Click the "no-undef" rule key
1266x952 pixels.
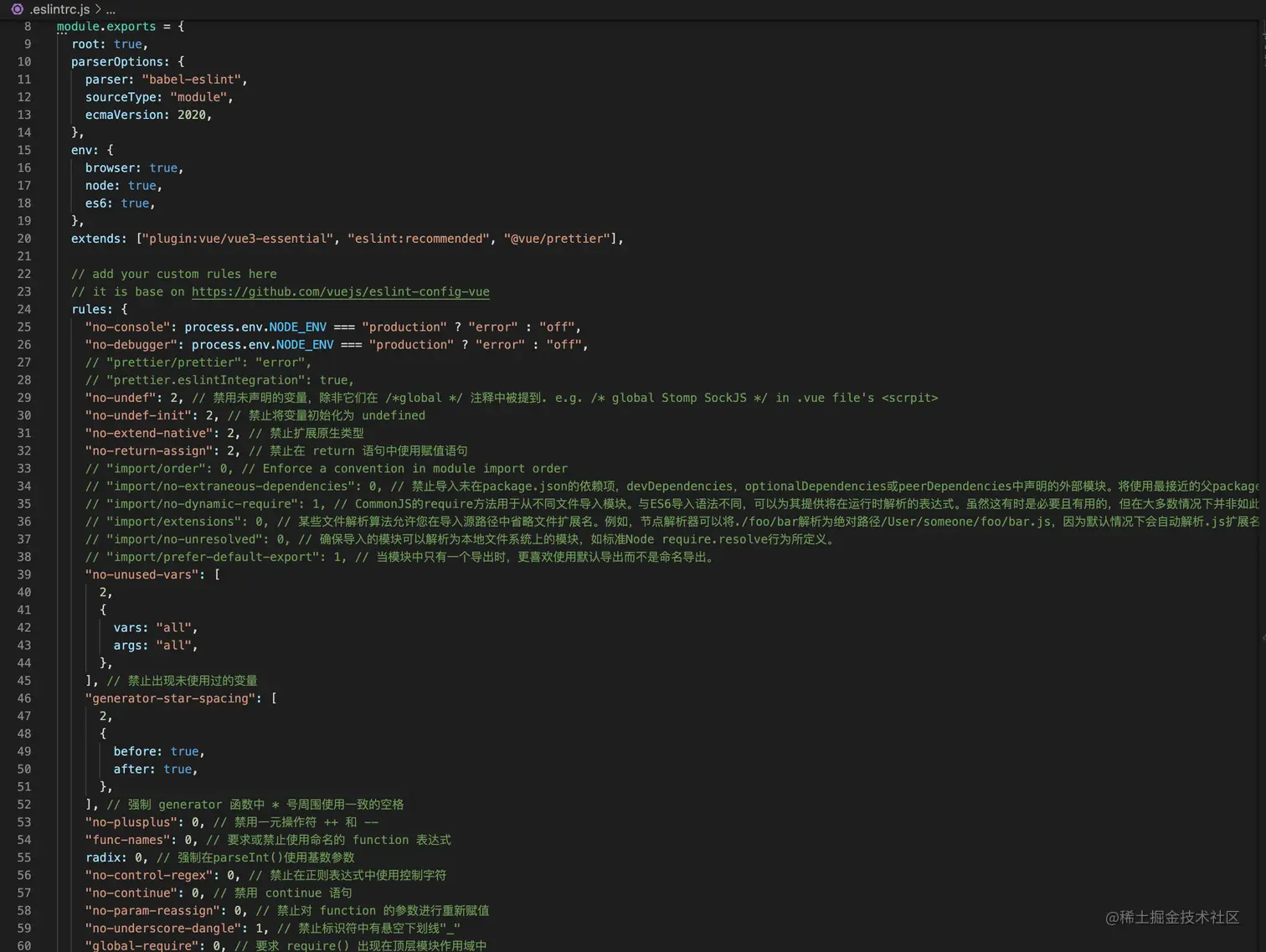tap(120, 397)
